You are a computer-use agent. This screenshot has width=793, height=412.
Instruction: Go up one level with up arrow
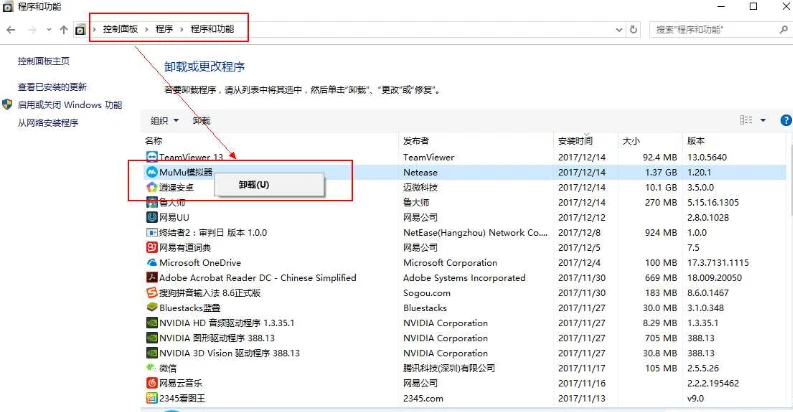(x=64, y=30)
